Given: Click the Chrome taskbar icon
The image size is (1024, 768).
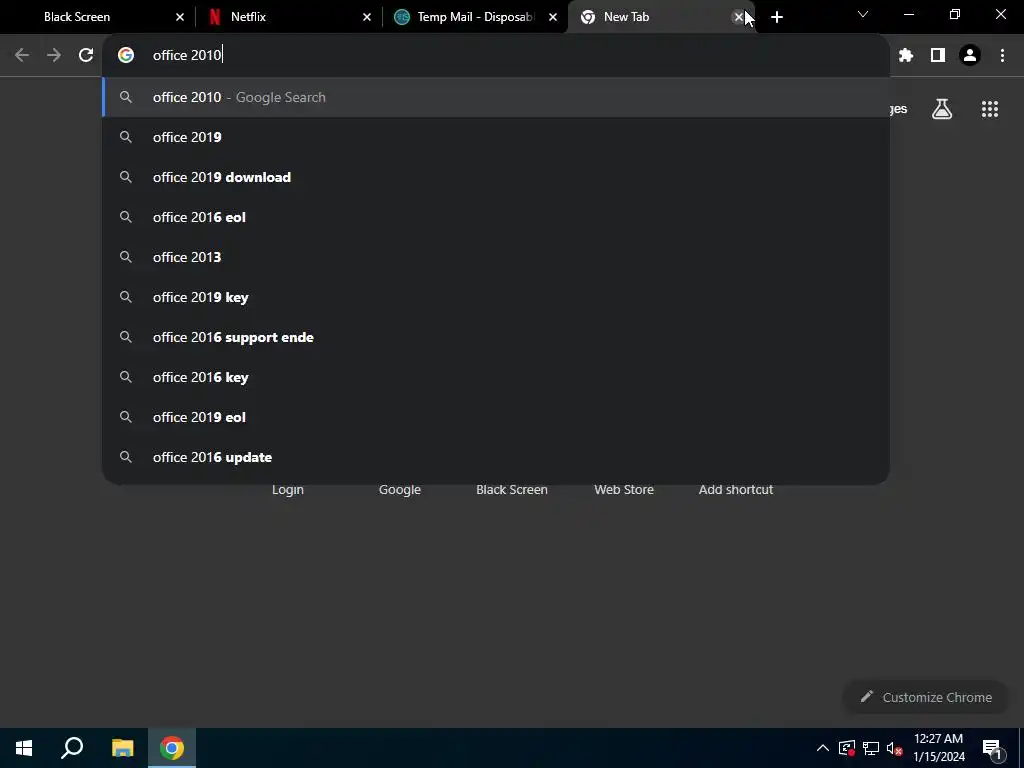Looking at the screenshot, I should point(172,748).
